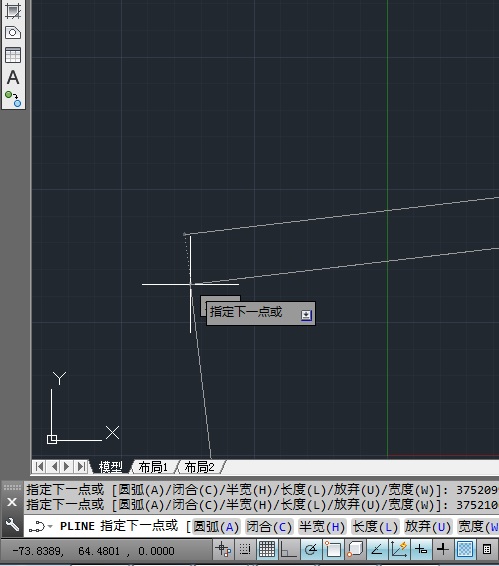Image resolution: width=499 pixels, height=566 pixels.
Task: Choose the 闭合(C) command option
Action: click(x=269, y=527)
